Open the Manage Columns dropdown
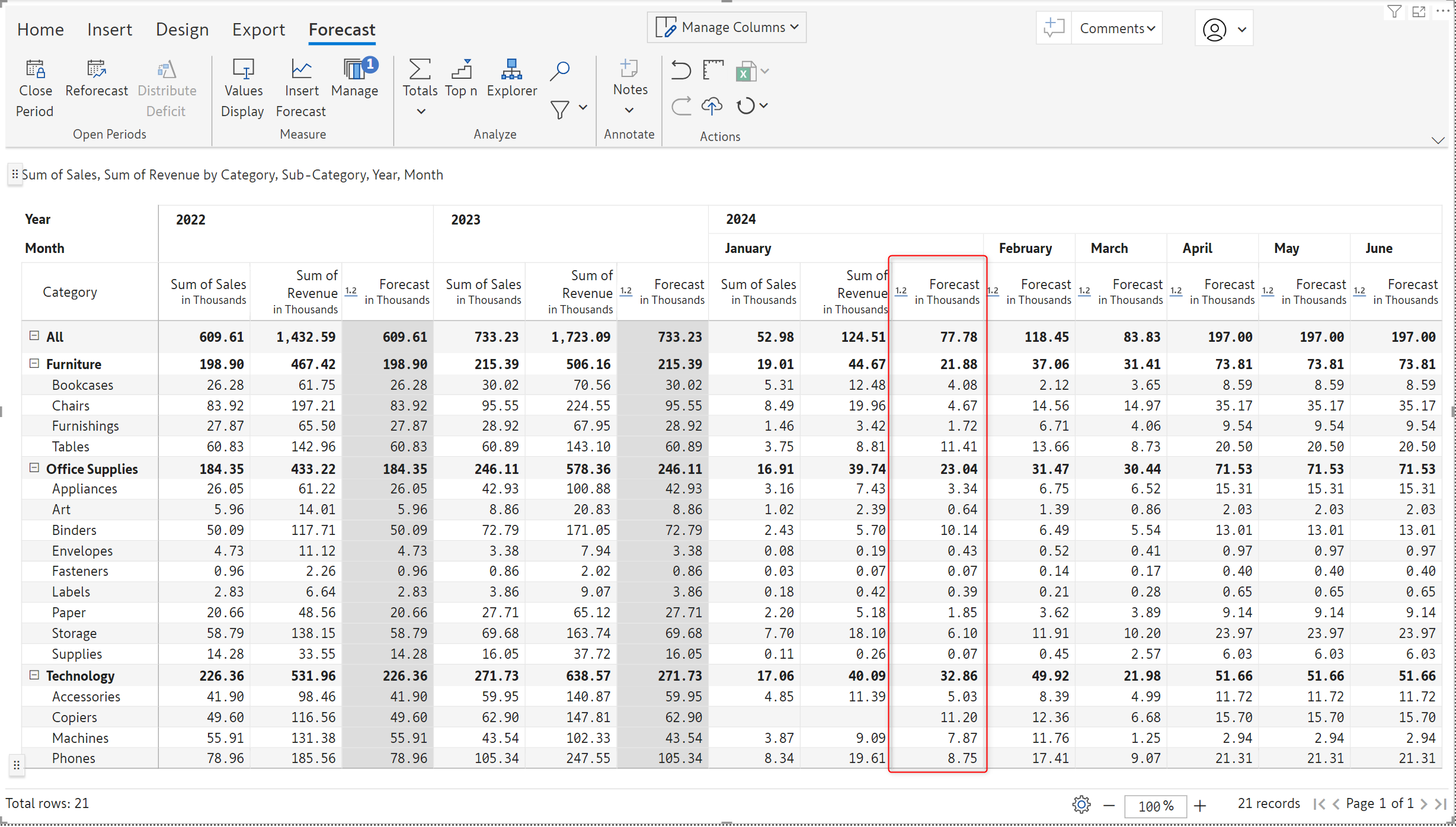The width and height of the screenshot is (1456, 827). 727,27
